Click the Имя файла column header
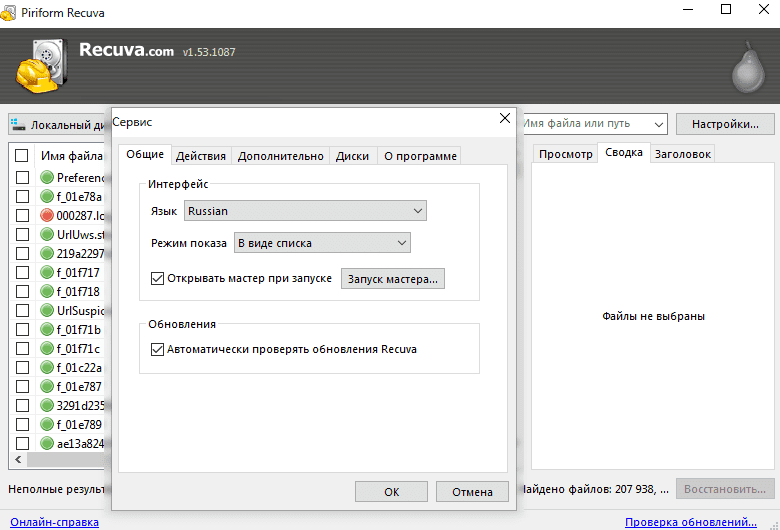 click(72, 156)
